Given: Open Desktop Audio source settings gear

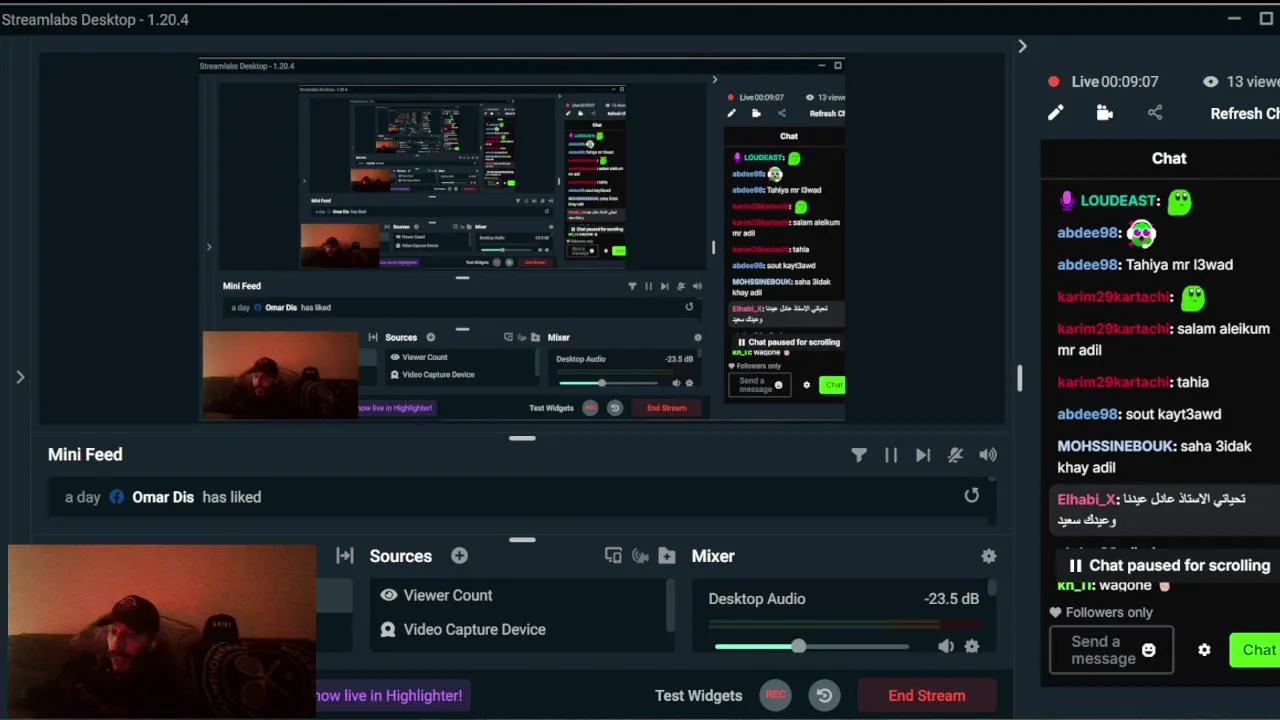Looking at the screenshot, I should [972, 646].
